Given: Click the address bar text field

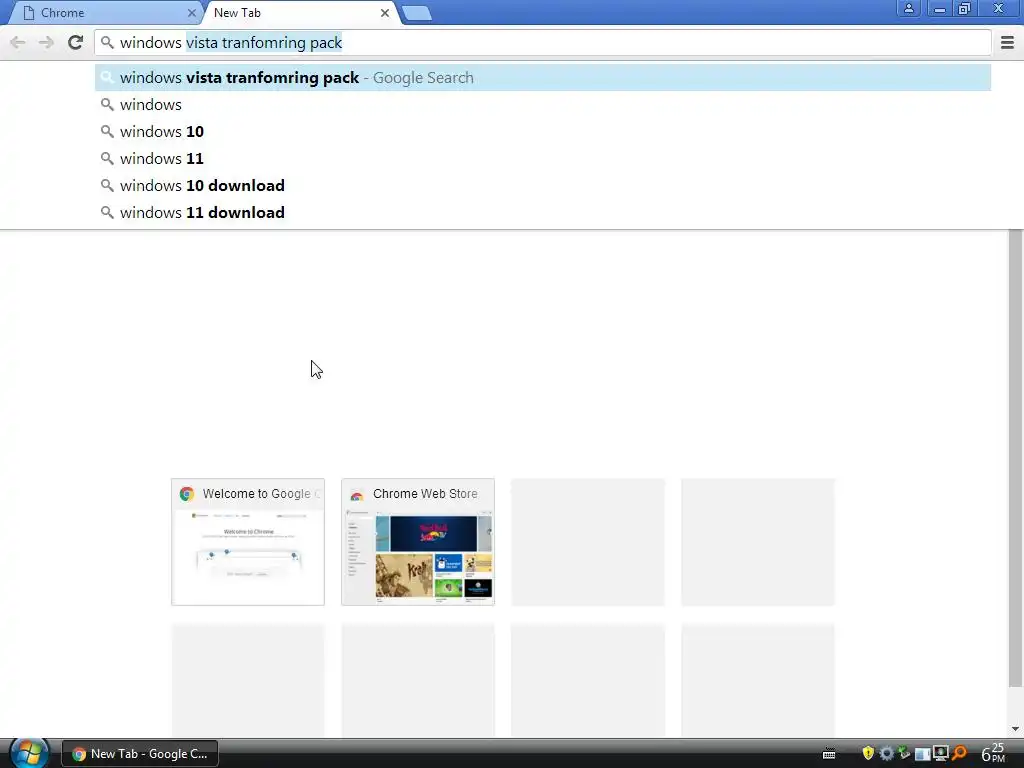Looking at the screenshot, I should [x=543, y=42].
